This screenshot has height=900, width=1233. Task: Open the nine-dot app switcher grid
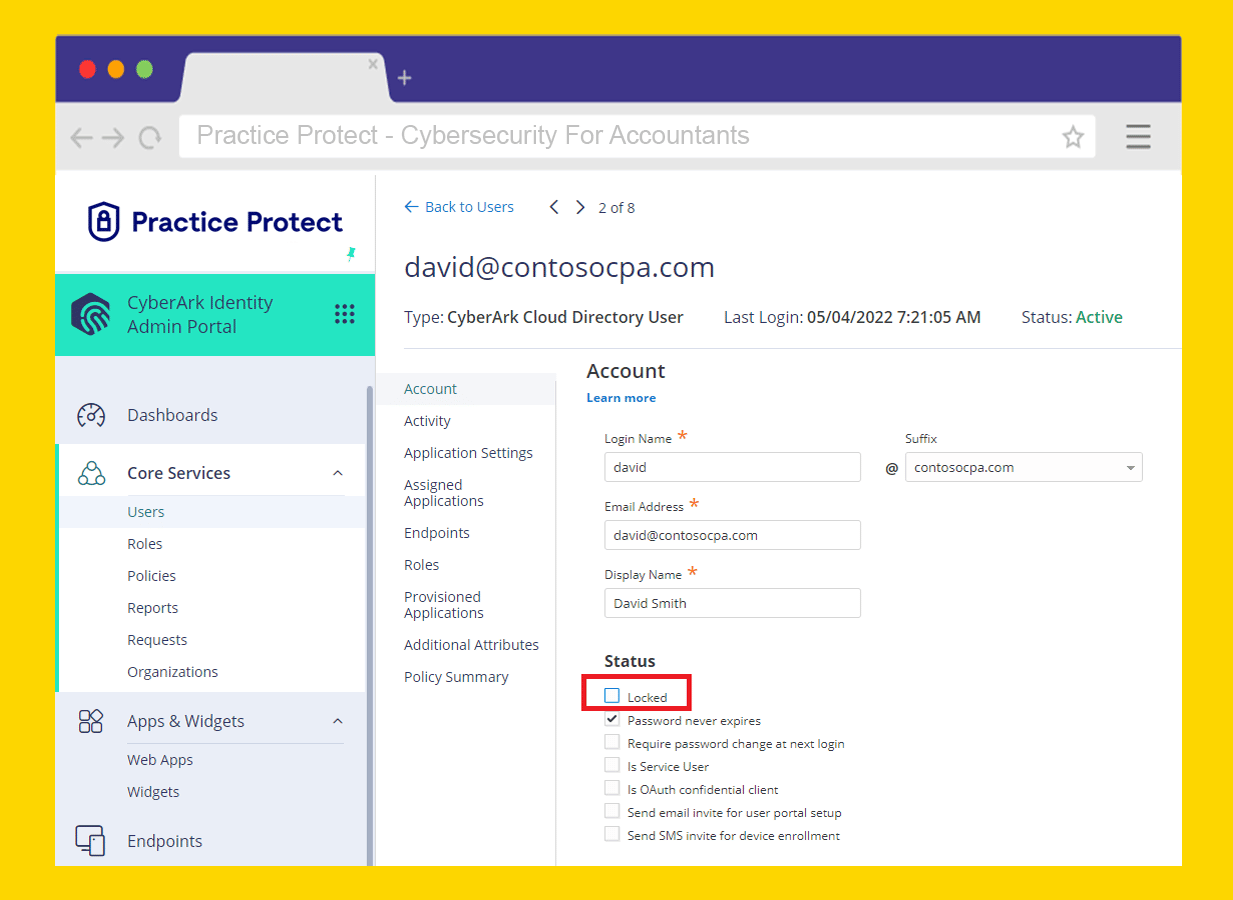pos(345,314)
